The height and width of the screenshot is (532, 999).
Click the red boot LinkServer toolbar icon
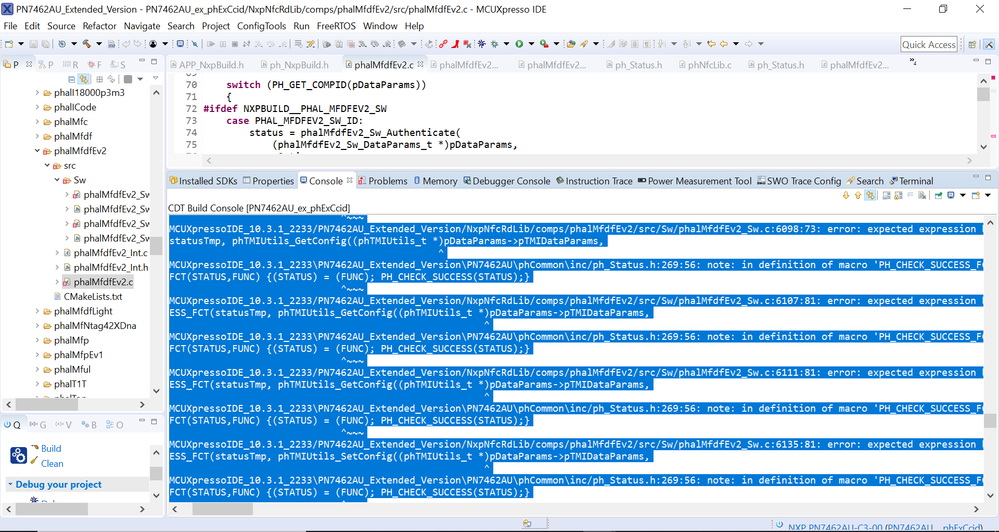(x=456, y=44)
